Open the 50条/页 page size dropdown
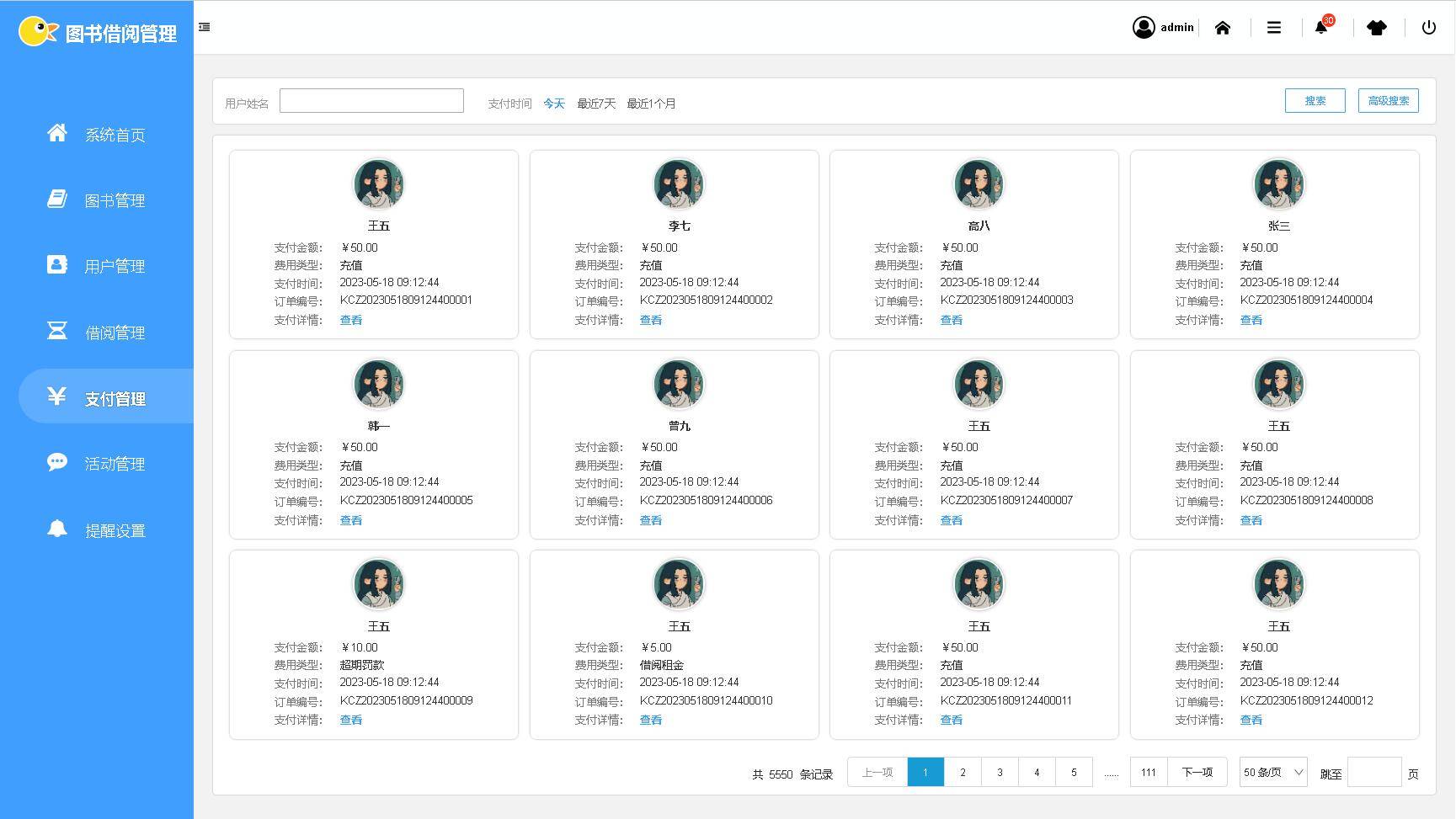1456x819 pixels. (1272, 772)
